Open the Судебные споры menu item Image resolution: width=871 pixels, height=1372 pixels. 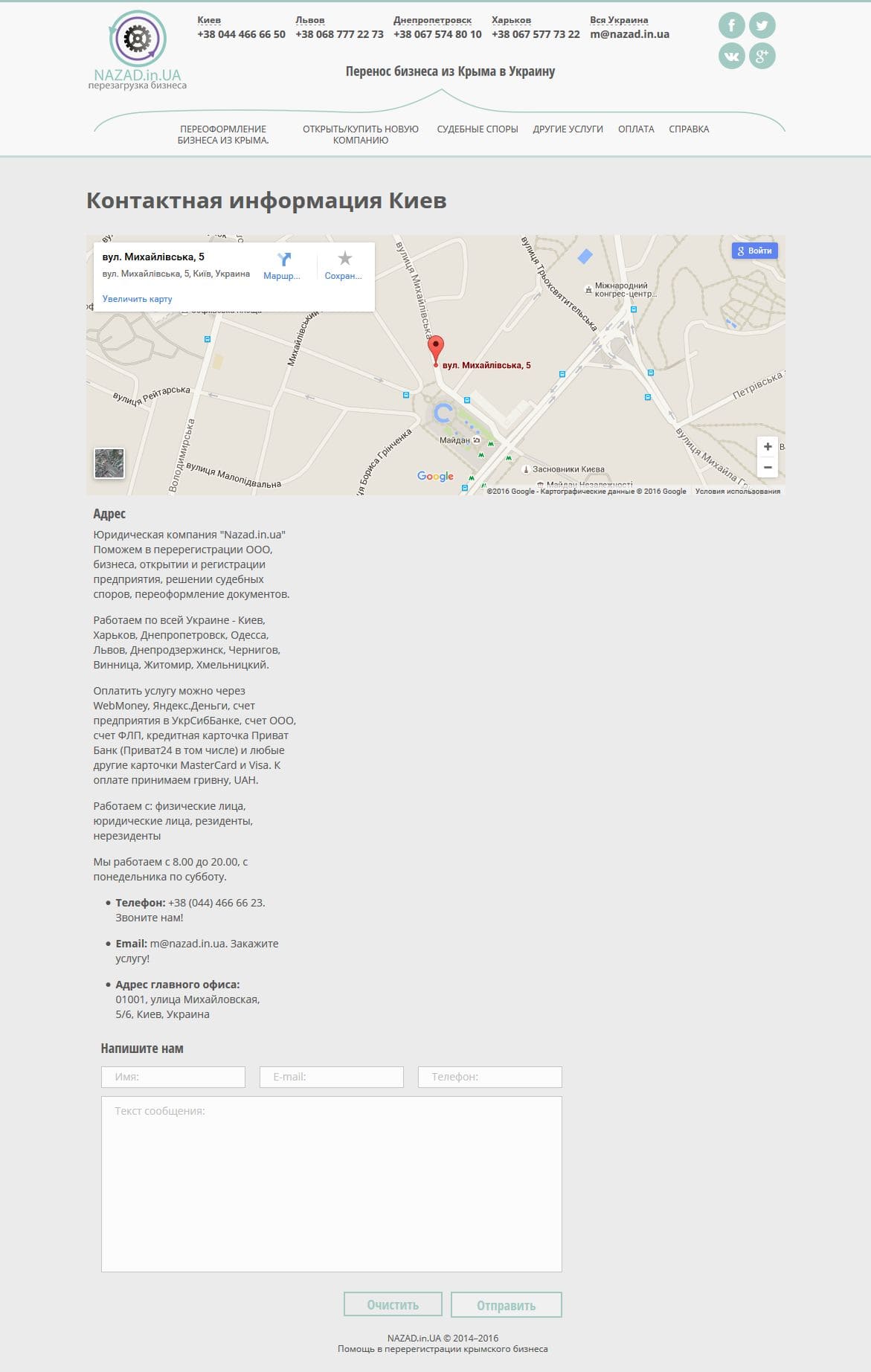click(477, 129)
